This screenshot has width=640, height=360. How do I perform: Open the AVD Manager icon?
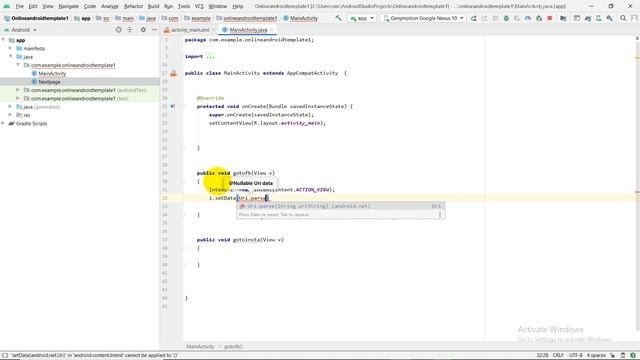598,18
